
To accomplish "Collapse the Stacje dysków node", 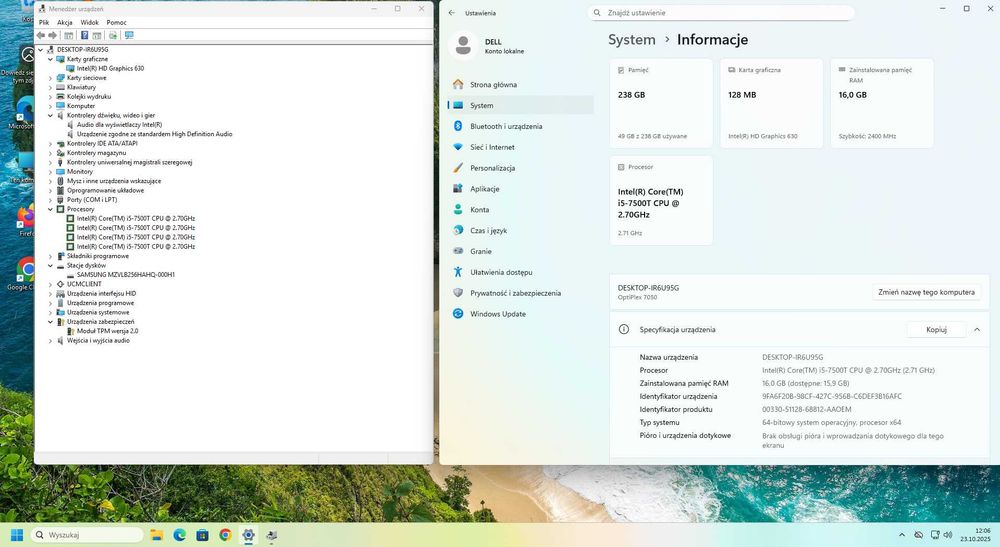I will (50, 265).
